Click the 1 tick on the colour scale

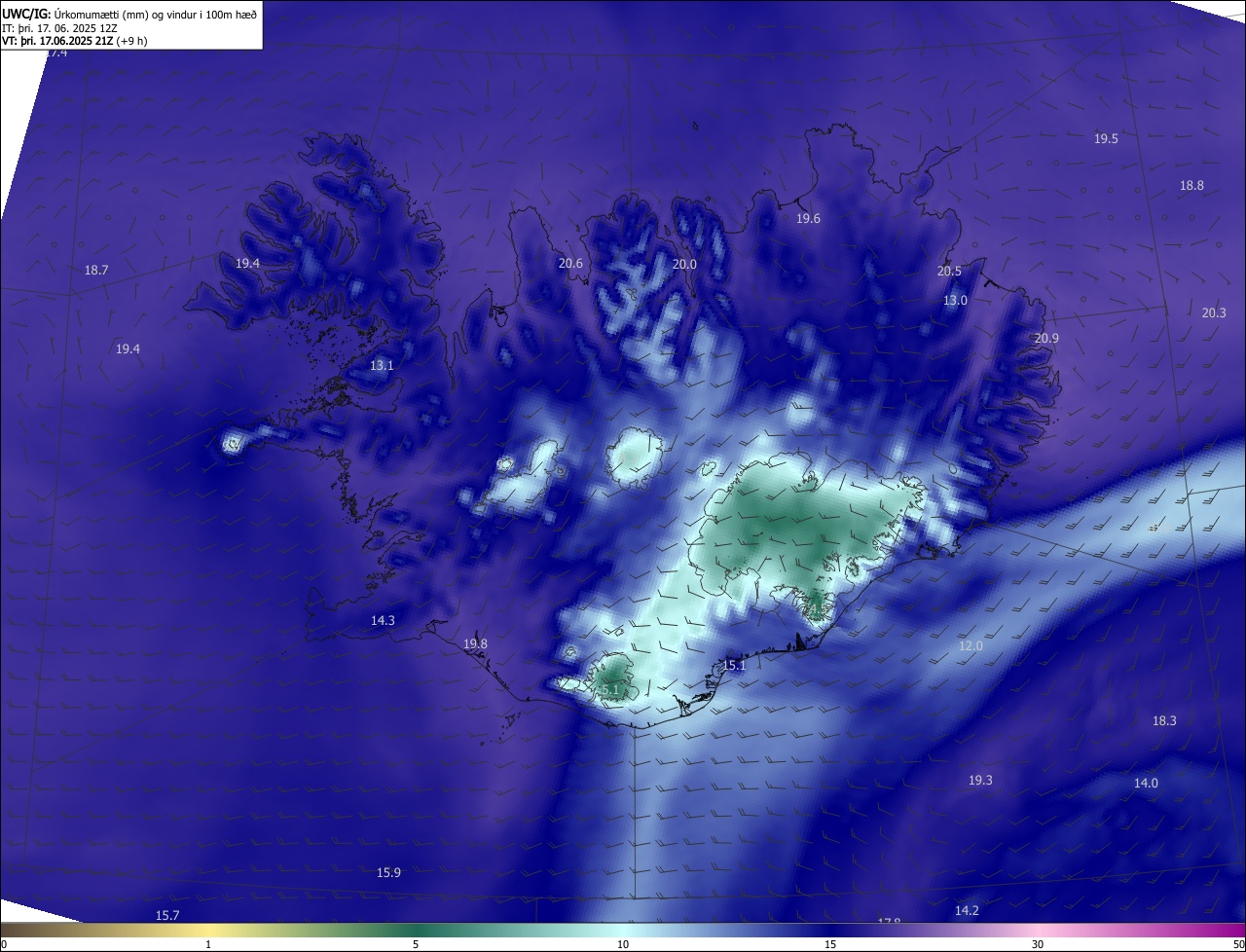[208, 944]
